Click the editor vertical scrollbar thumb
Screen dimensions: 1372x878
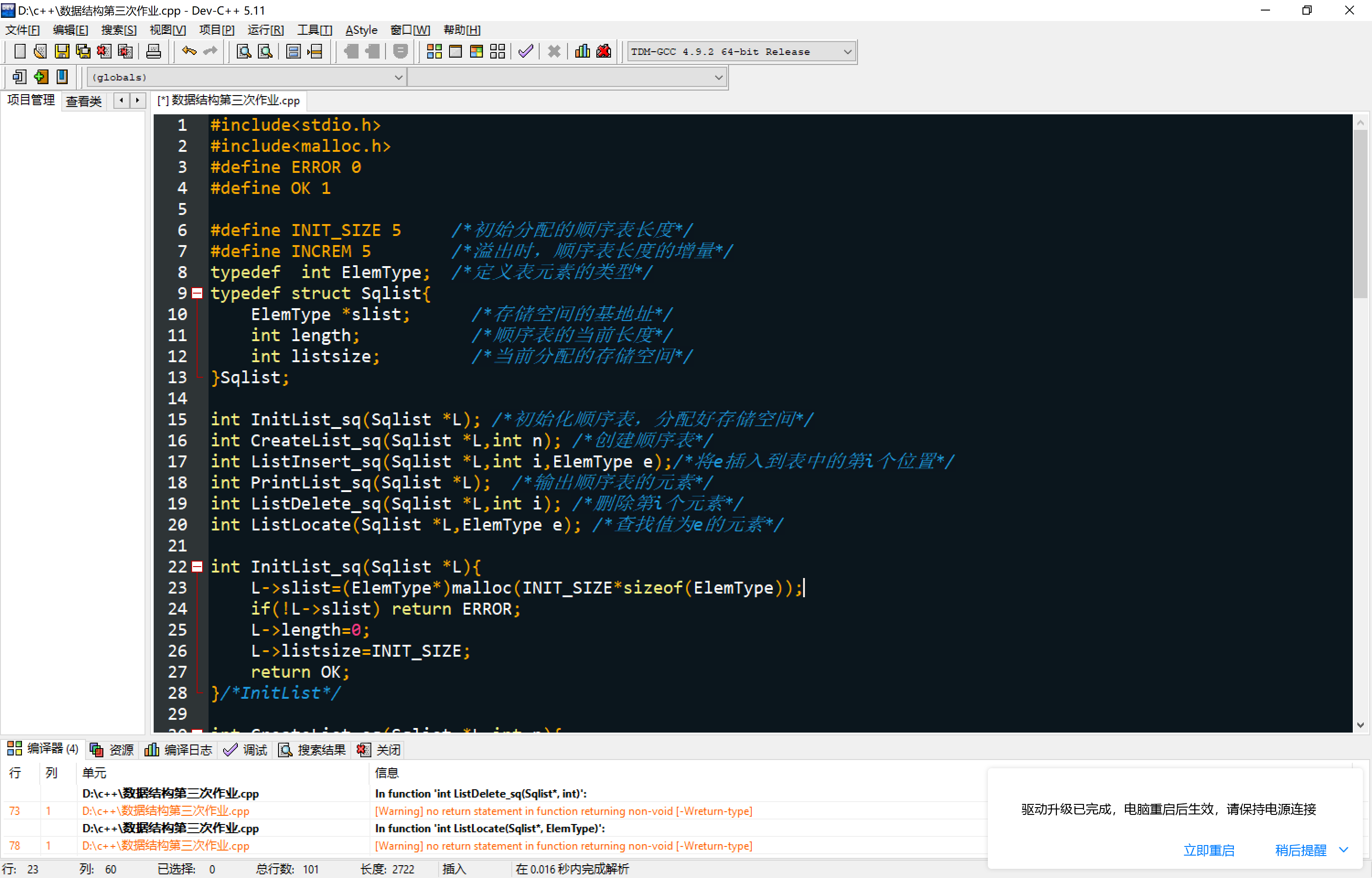[1360, 214]
